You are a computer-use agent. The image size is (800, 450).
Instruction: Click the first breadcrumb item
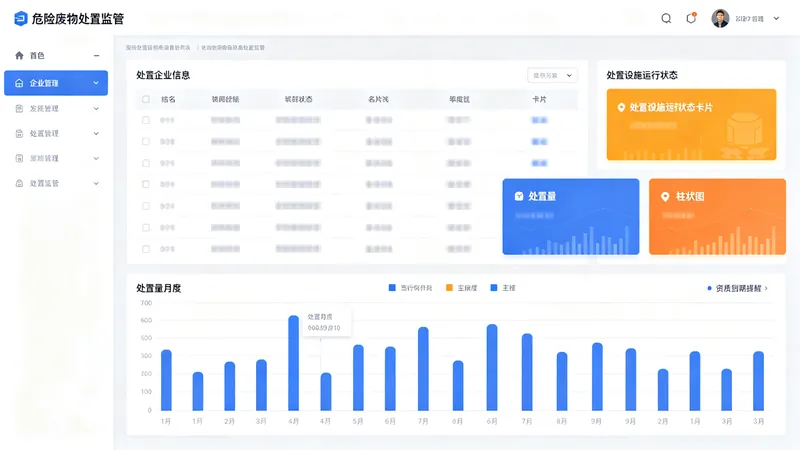[158, 47]
